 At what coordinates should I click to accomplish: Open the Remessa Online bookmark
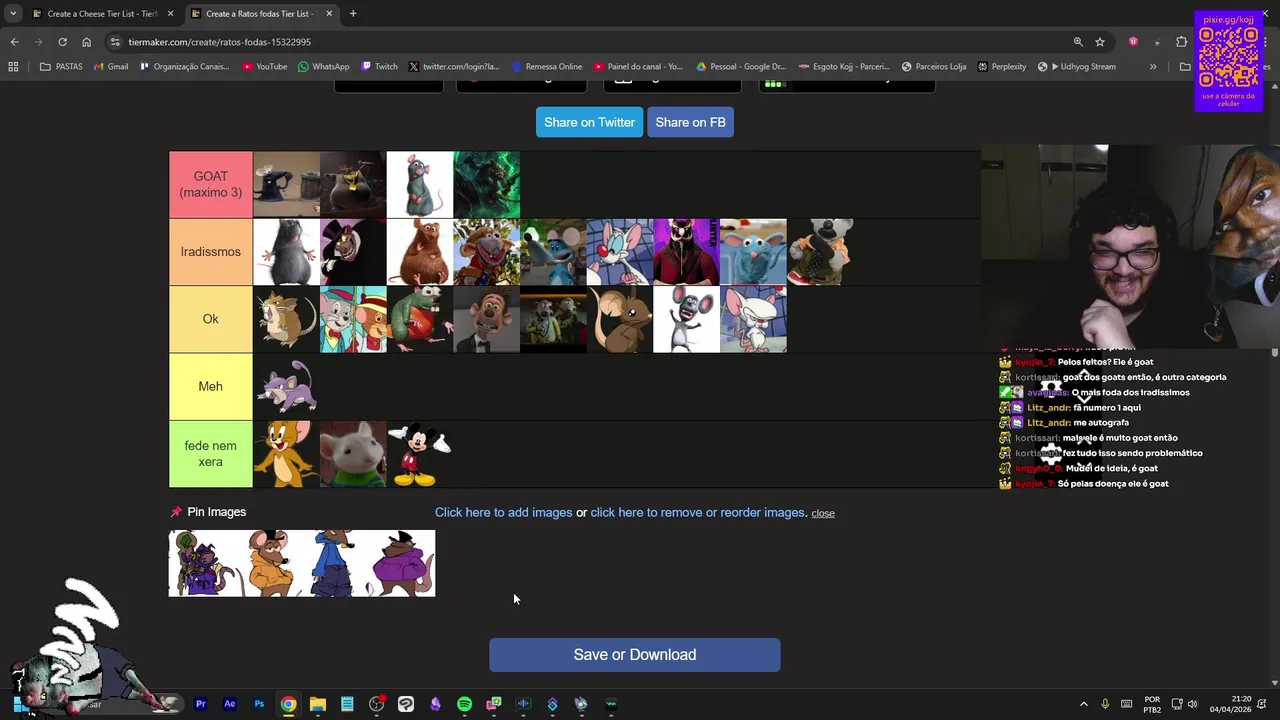point(547,67)
